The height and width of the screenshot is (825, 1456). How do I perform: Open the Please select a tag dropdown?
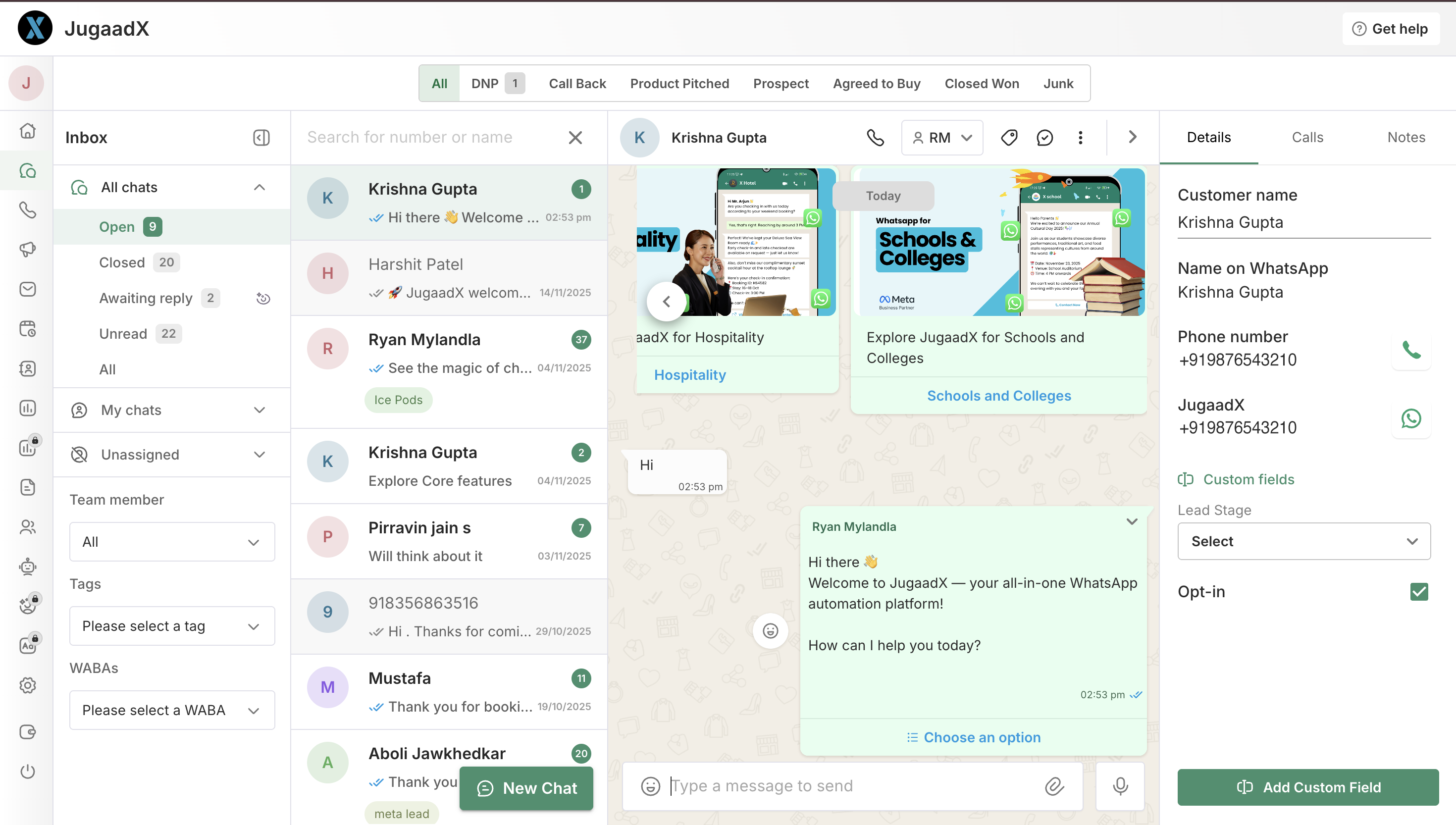[x=172, y=626]
